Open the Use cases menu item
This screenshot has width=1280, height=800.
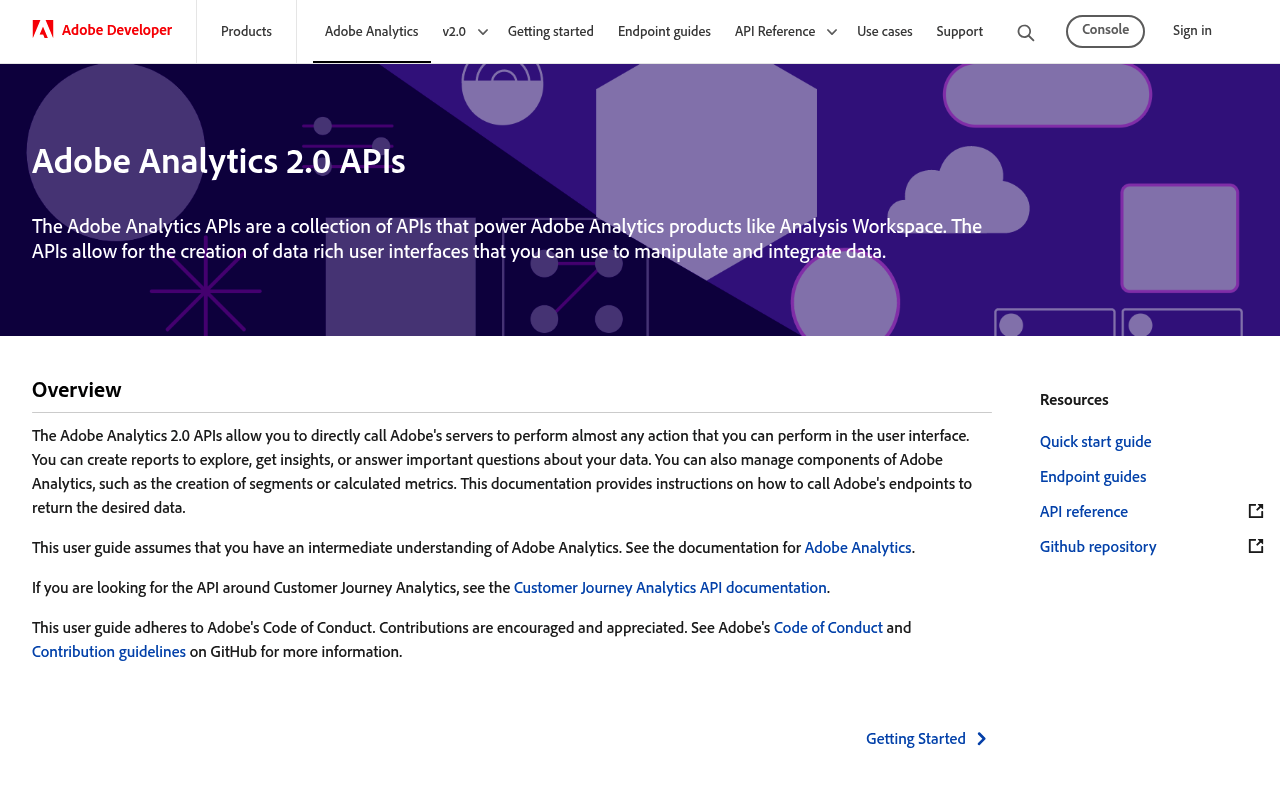tap(885, 31)
